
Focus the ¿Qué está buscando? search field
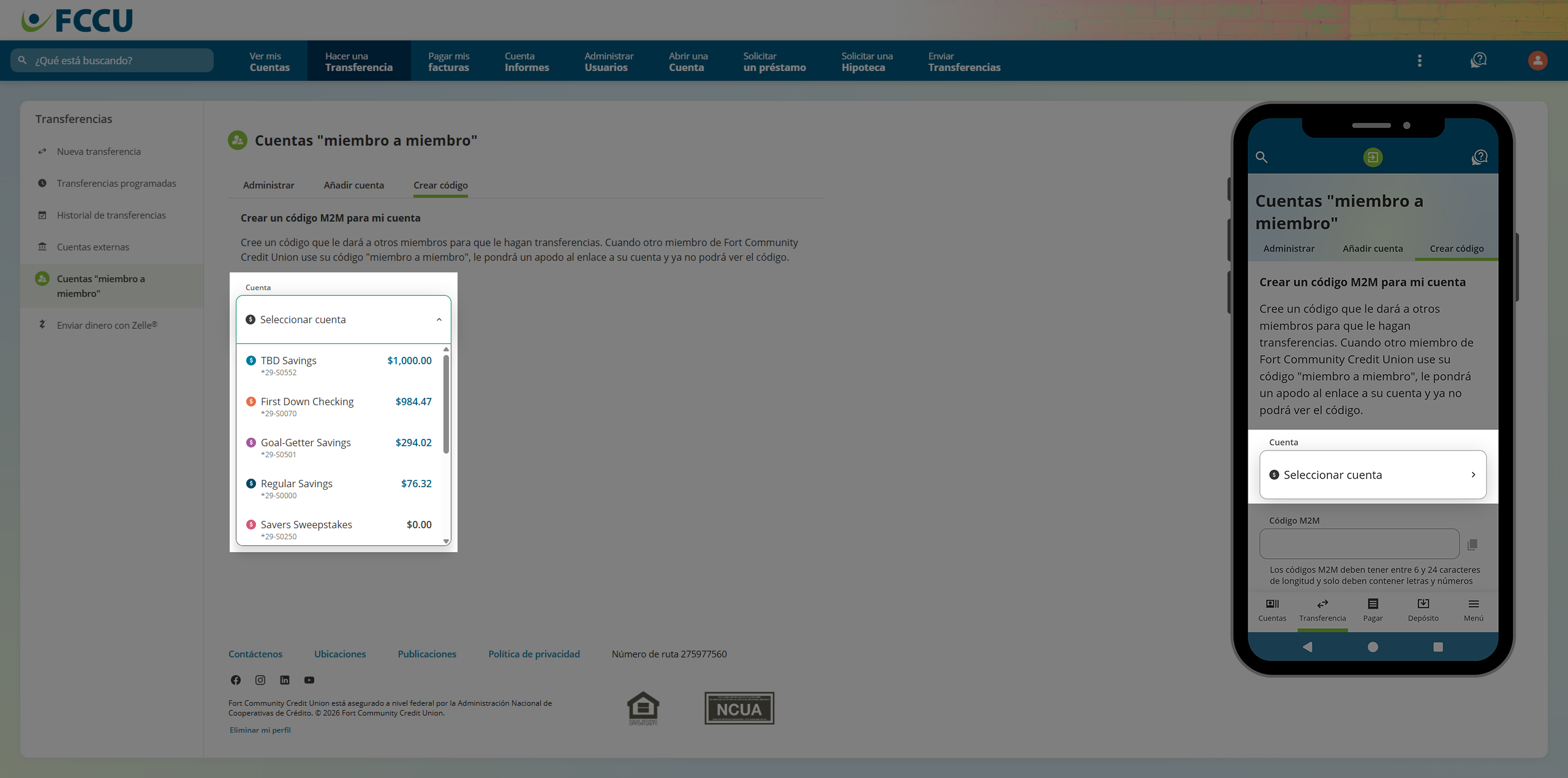click(x=112, y=60)
